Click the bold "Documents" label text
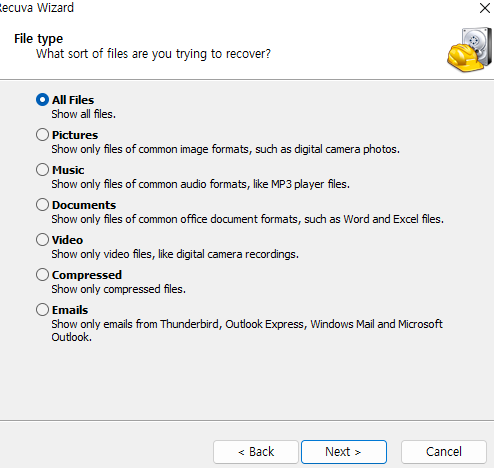This screenshot has width=494, height=468. point(84,205)
